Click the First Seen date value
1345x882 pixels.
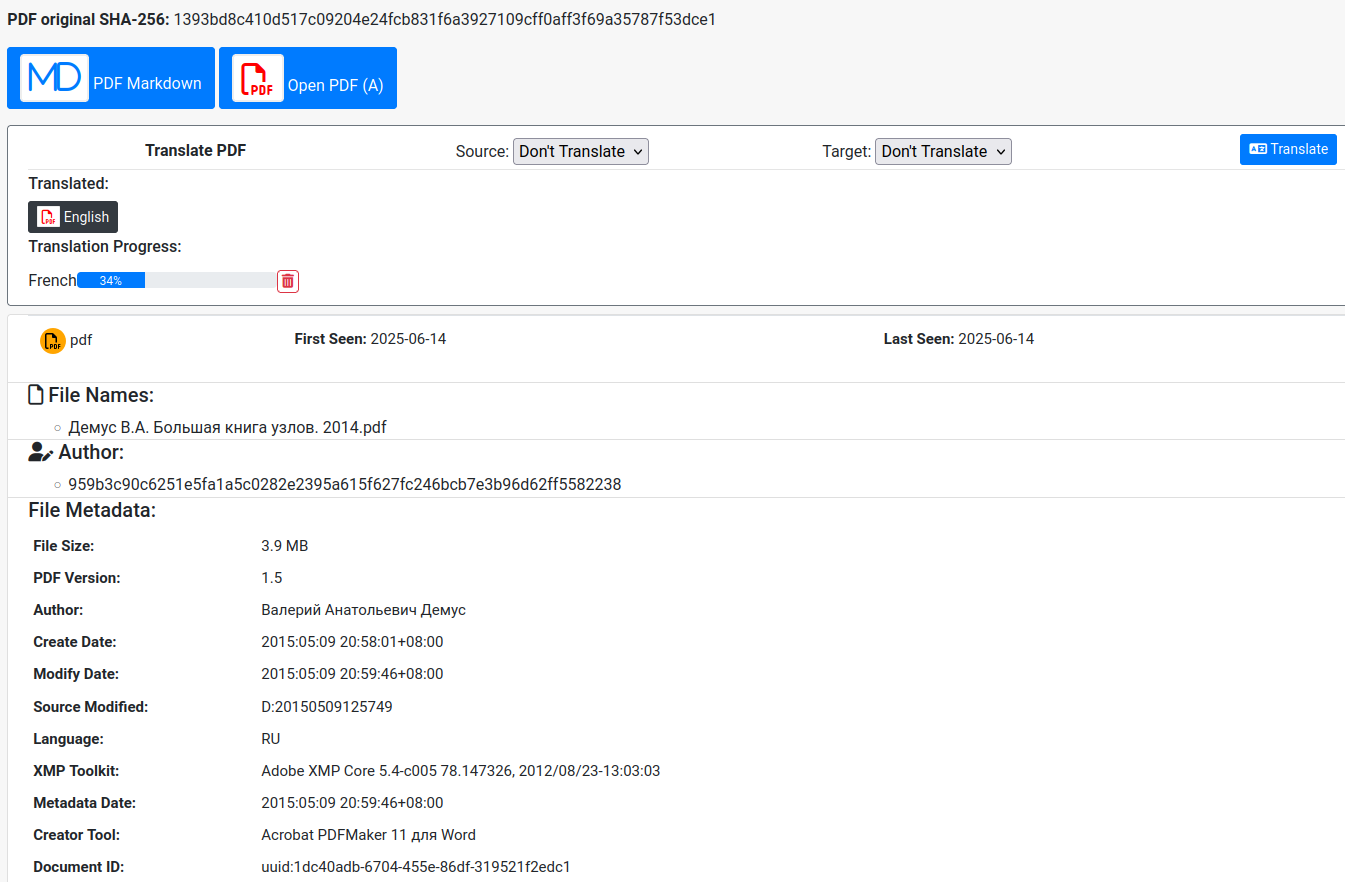coord(408,339)
